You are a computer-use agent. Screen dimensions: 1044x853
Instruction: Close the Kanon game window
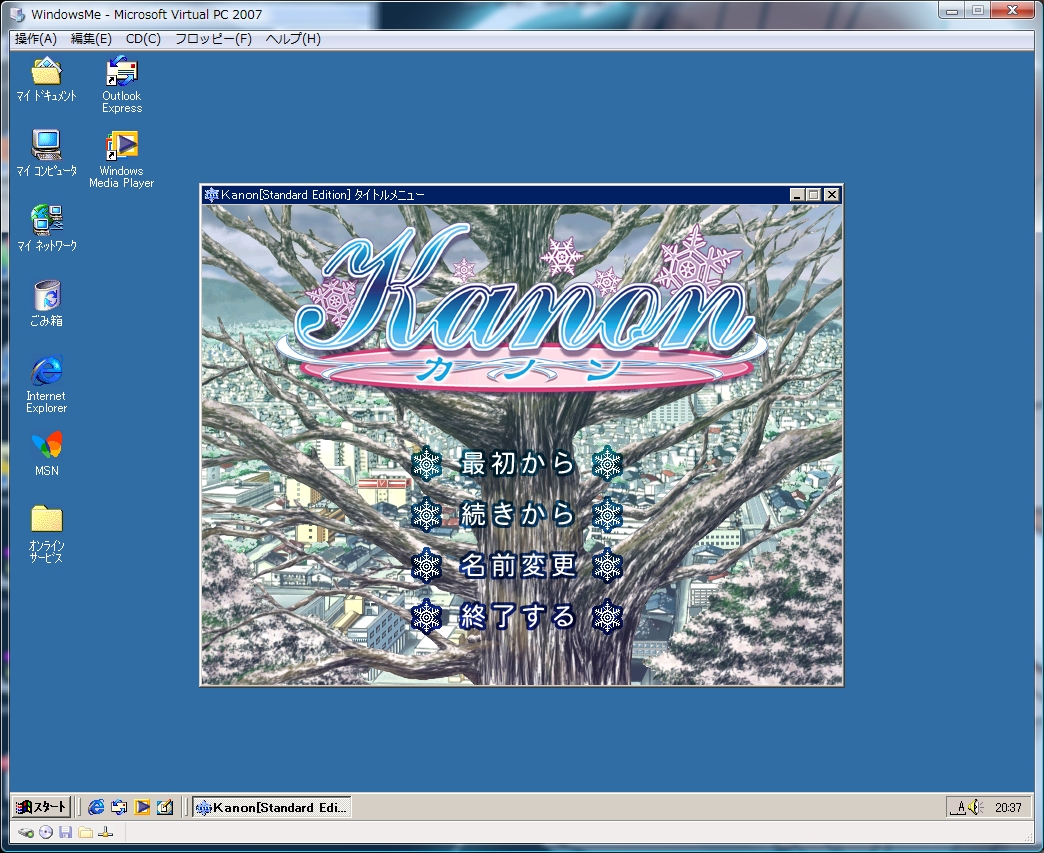coord(832,194)
